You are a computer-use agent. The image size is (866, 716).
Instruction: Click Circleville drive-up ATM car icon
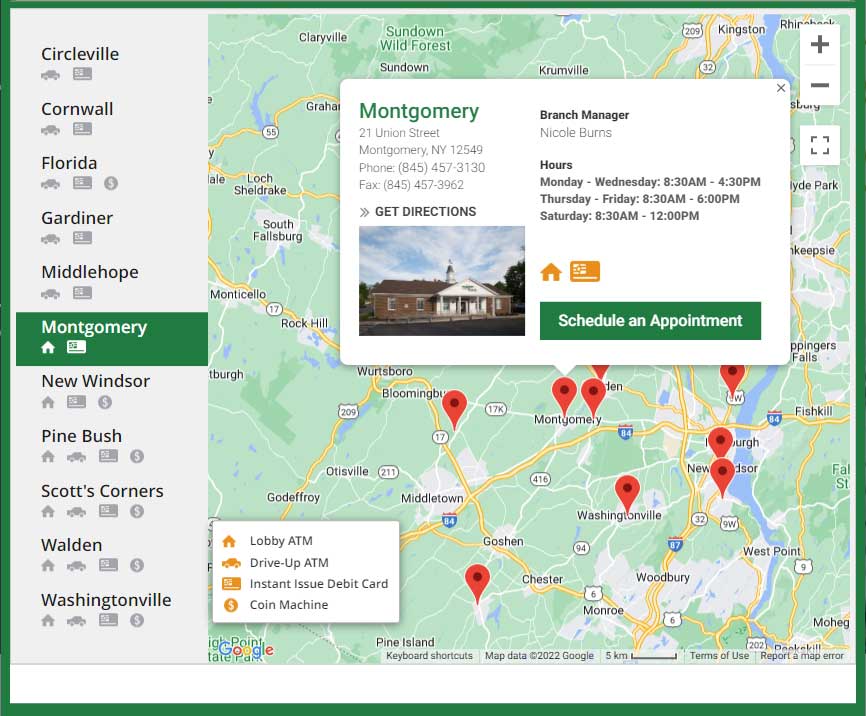[50, 75]
